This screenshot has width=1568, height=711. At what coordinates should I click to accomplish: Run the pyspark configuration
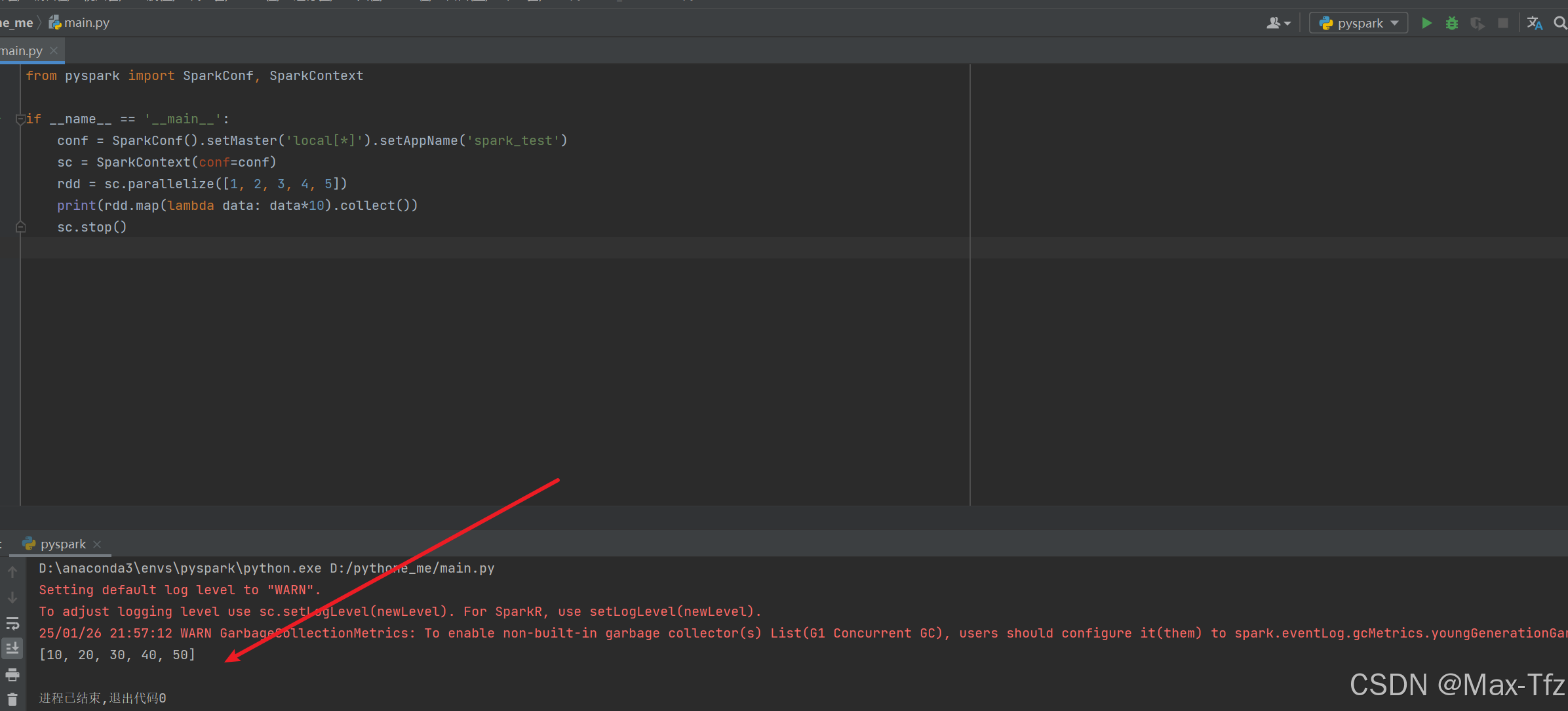1426,23
